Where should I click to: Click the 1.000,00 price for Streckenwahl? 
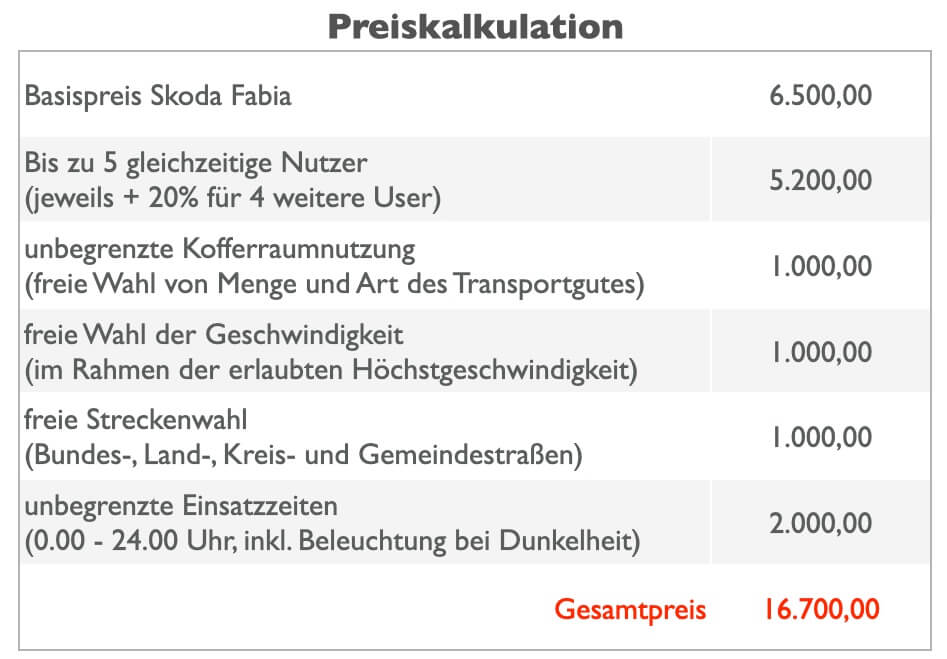point(821,438)
